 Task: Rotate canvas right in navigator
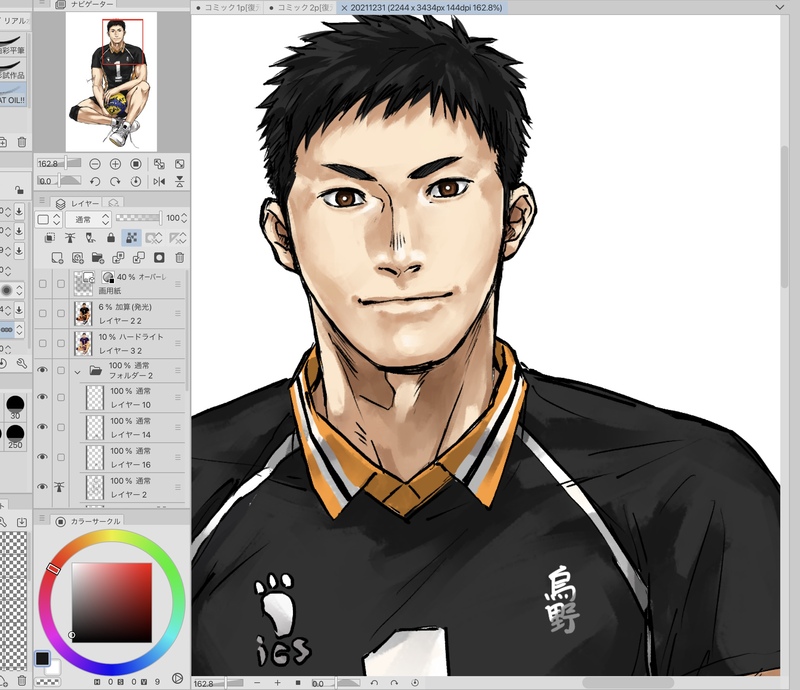pyautogui.click(x=115, y=181)
